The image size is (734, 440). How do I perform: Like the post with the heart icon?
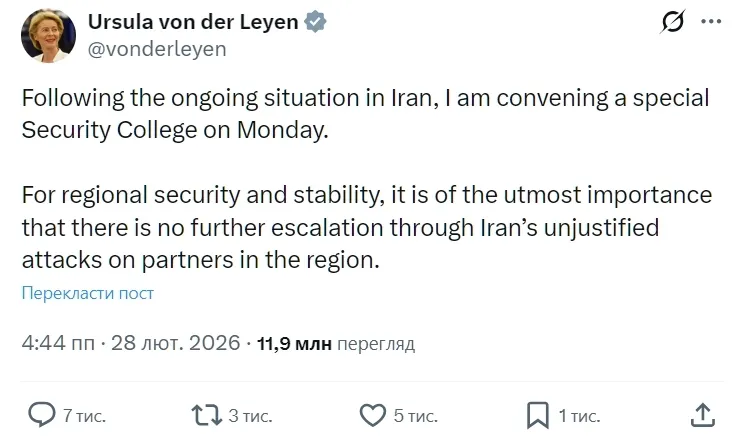tap(372, 414)
